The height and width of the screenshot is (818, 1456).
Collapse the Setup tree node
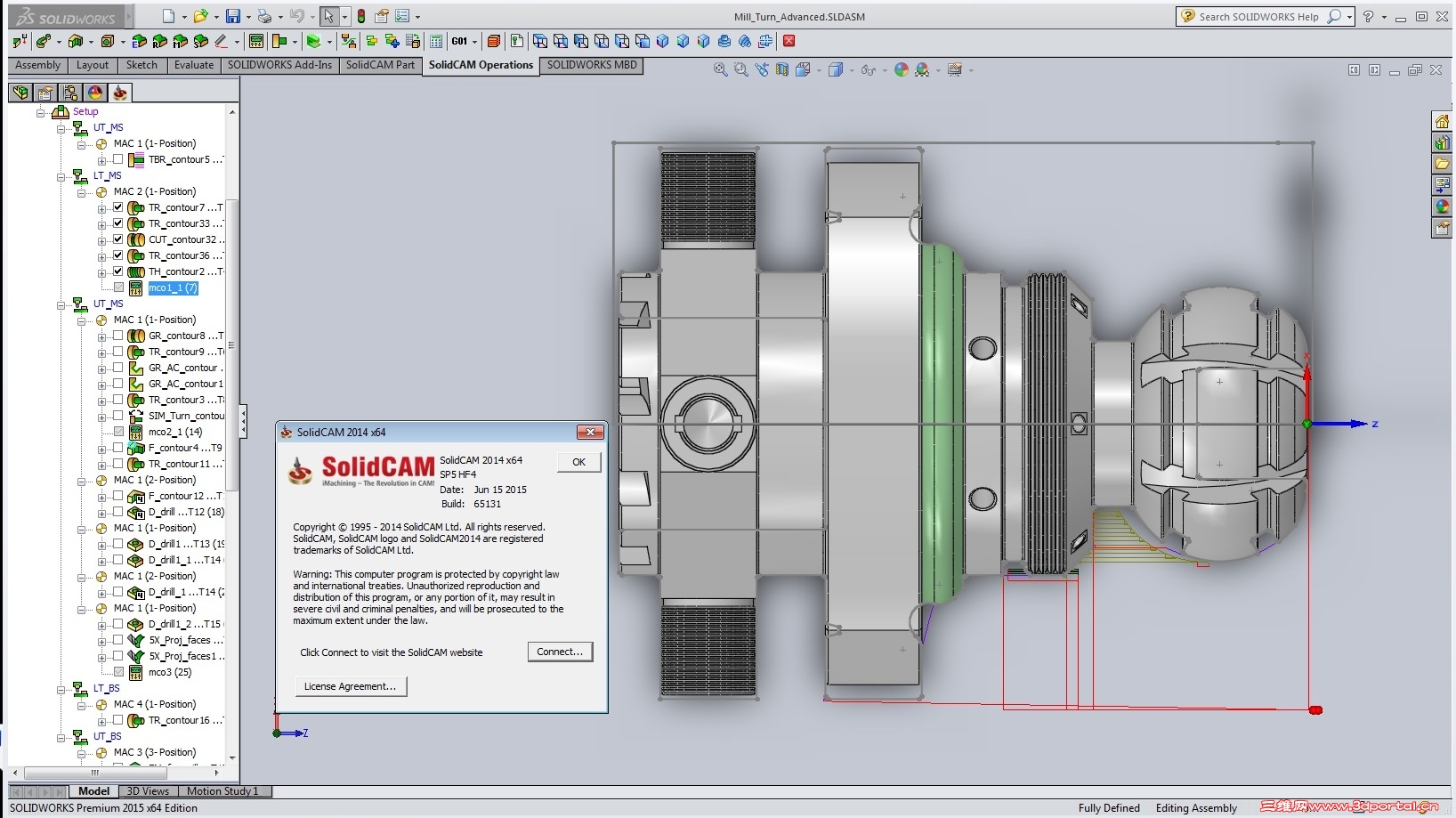[x=40, y=112]
